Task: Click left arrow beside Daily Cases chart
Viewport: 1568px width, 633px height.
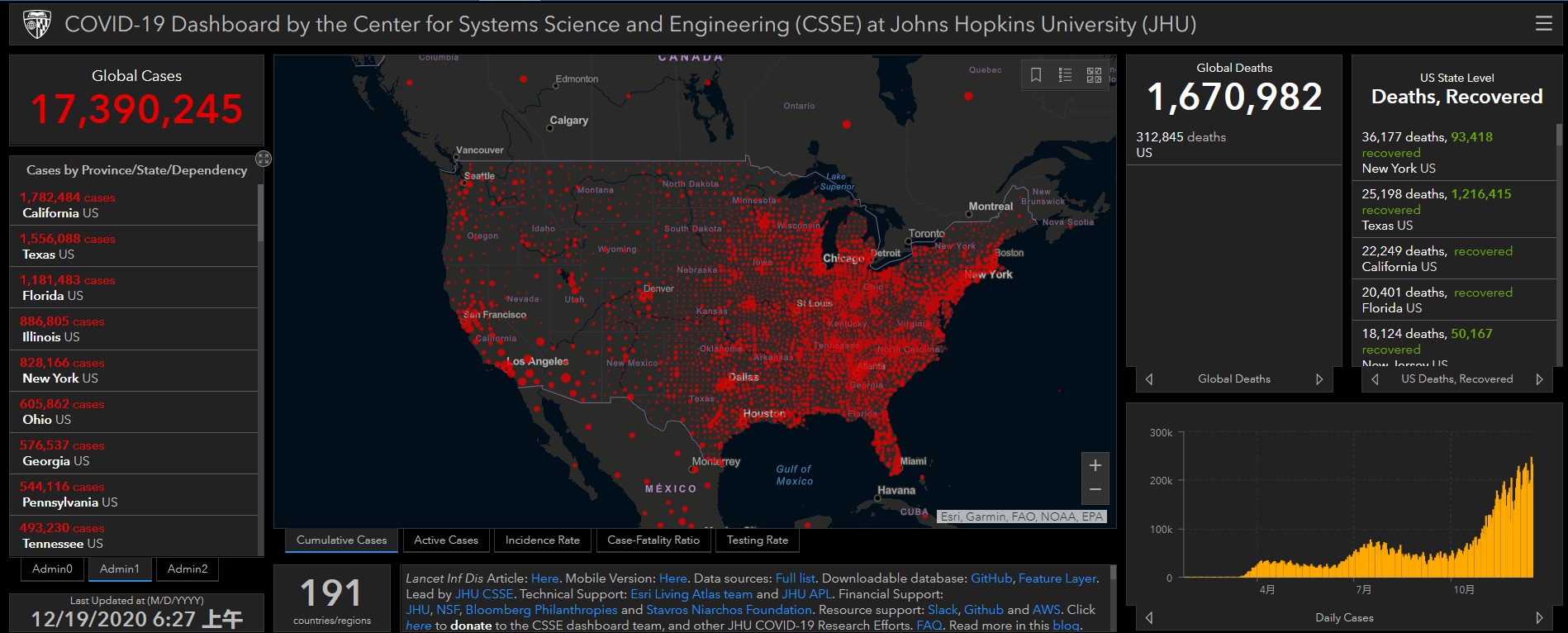Action: tap(1149, 617)
